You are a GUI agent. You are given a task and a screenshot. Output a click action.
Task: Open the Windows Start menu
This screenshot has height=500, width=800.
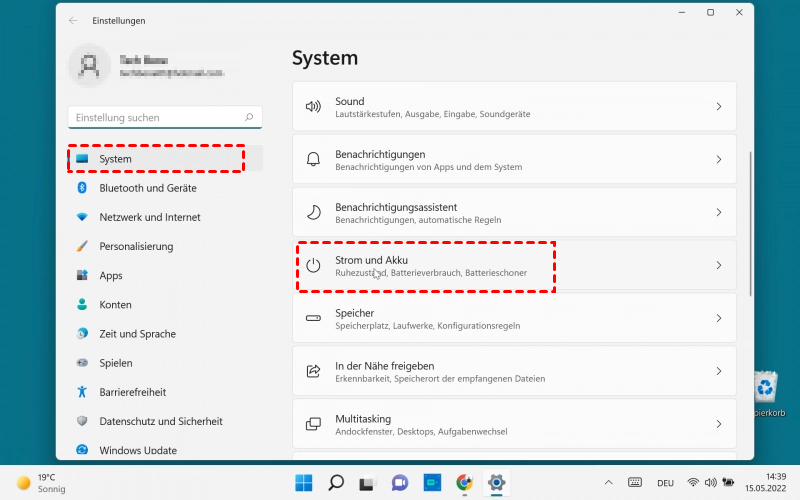coord(304,483)
